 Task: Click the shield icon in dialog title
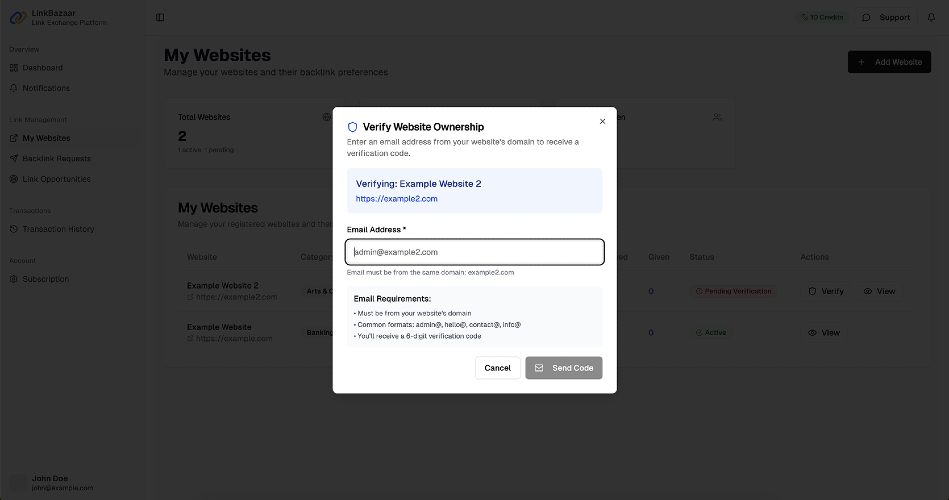352,127
